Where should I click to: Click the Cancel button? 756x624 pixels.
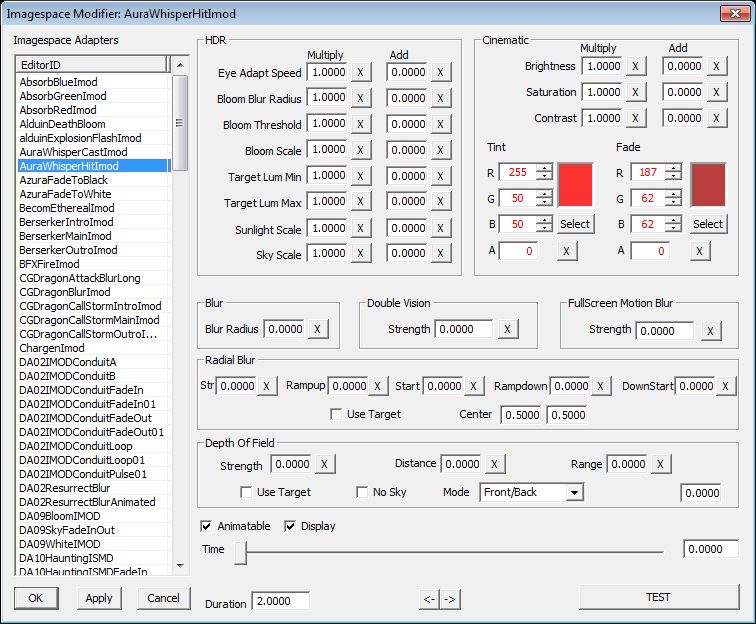point(163,598)
